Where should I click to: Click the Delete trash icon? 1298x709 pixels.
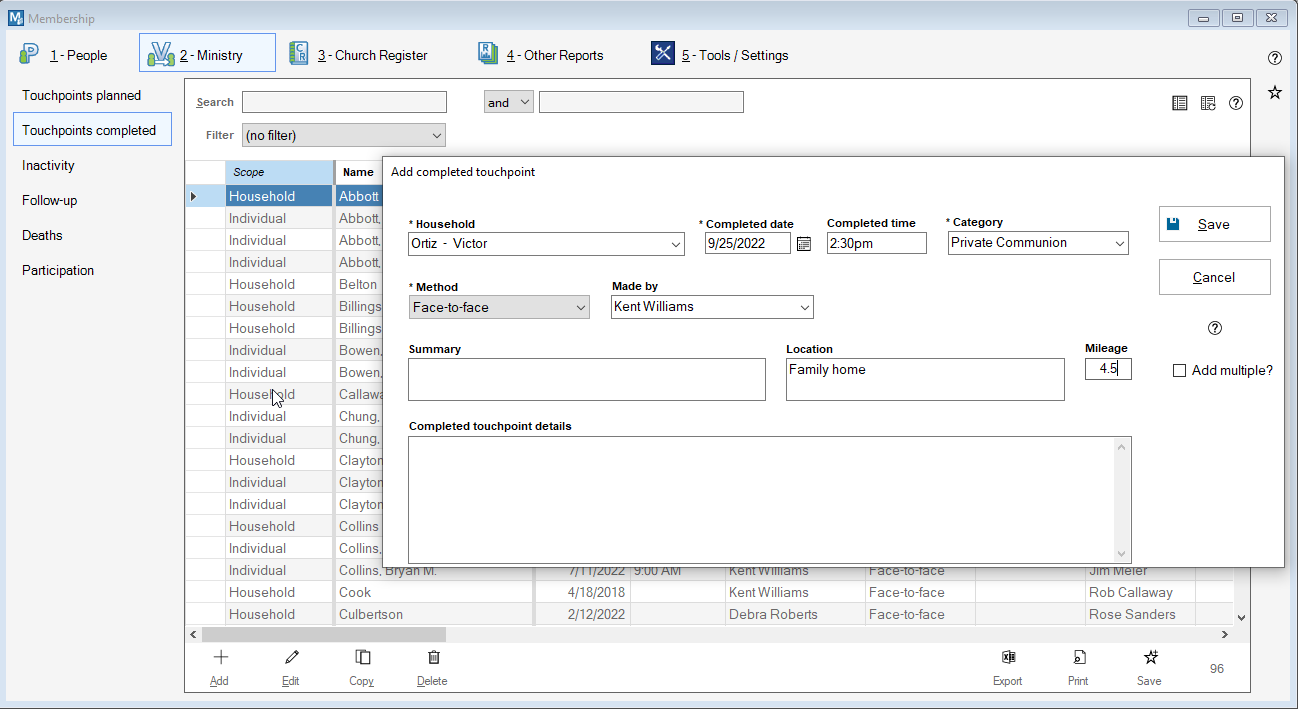(x=433, y=658)
